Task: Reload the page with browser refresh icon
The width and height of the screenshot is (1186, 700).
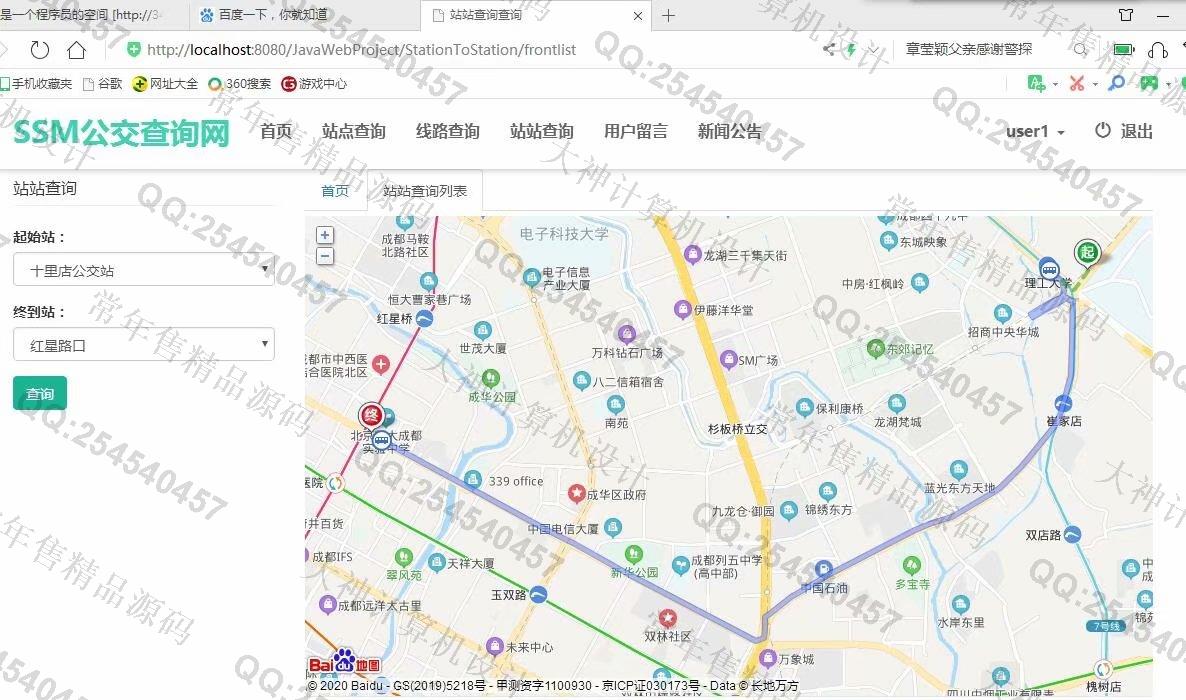Action: pyautogui.click(x=39, y=50)
